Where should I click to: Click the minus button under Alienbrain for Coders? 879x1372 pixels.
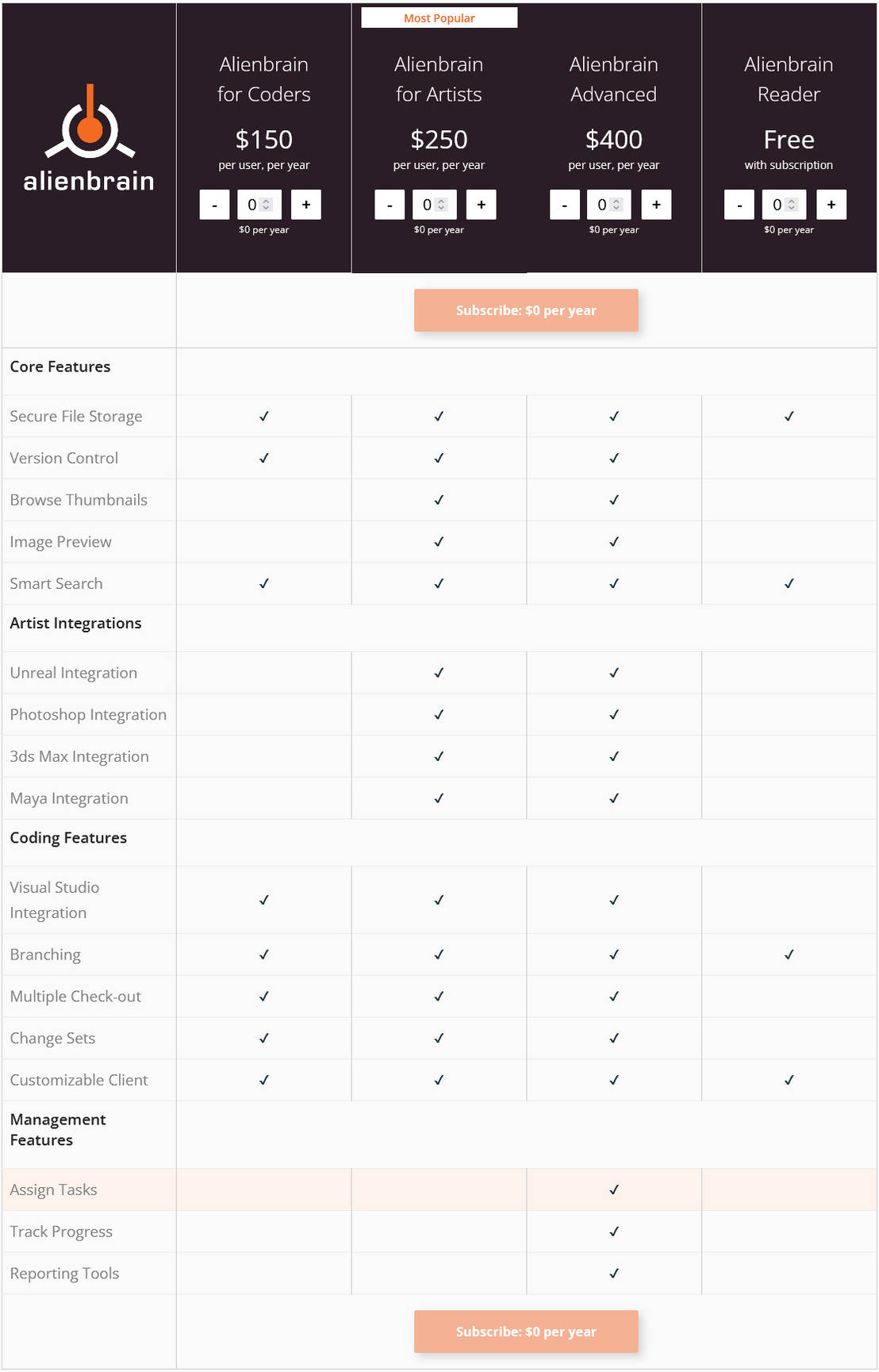point(213,204)
